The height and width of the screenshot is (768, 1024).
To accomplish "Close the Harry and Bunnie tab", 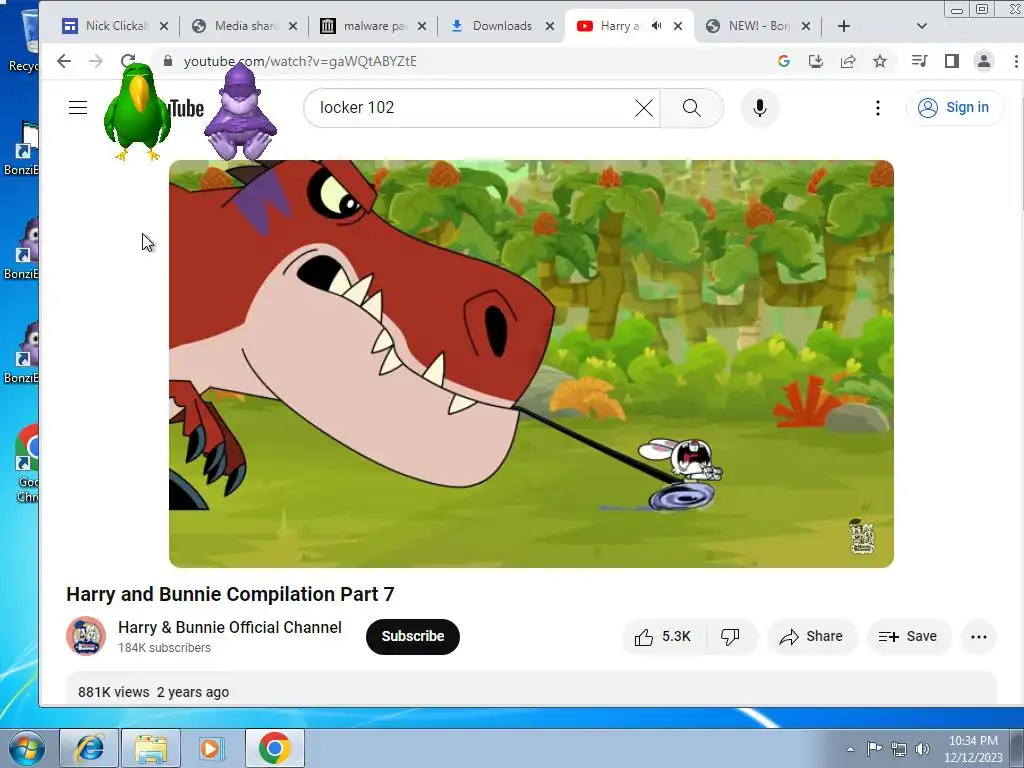I will tap(678, 26).
